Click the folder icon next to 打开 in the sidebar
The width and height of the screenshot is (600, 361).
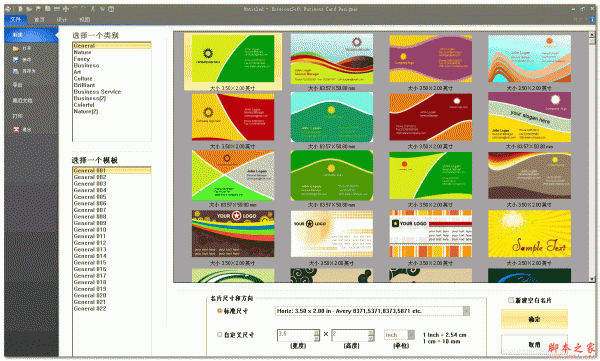(x=16, y=49)
